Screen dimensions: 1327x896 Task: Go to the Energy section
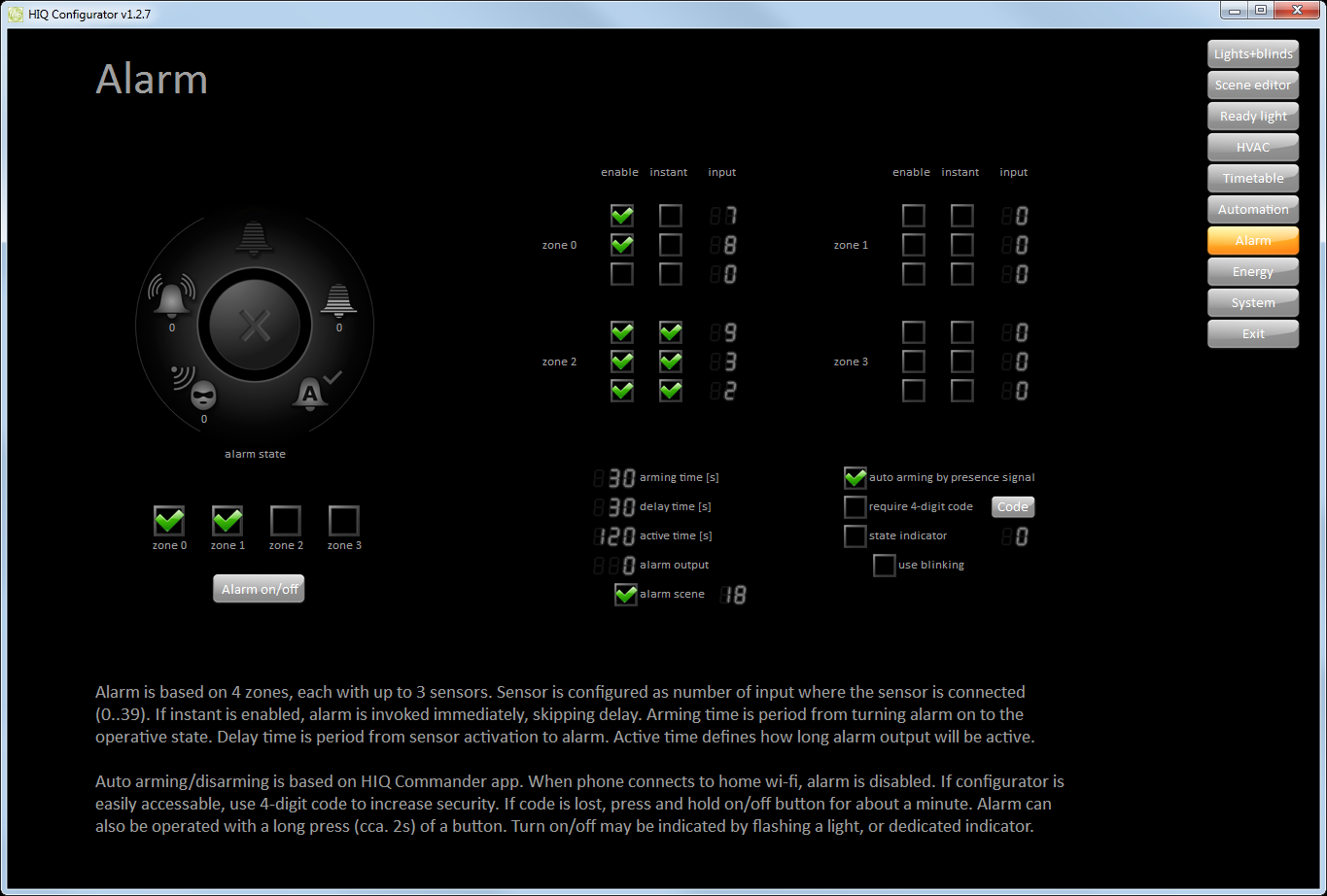1253,271
